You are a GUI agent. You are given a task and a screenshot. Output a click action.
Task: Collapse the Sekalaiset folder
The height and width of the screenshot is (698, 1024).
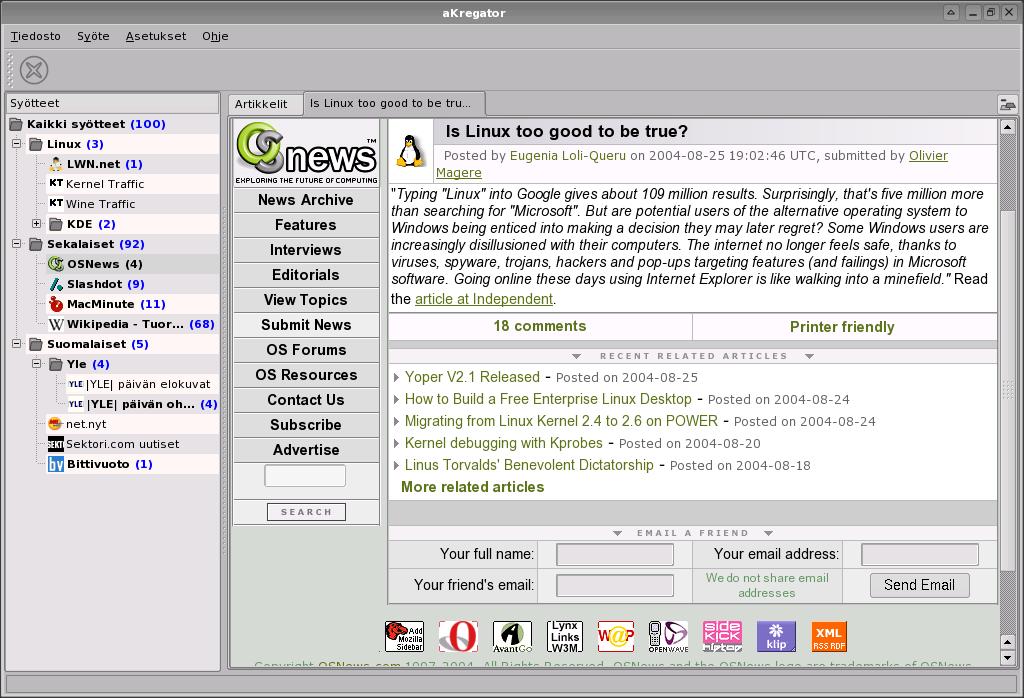point(17,244)
